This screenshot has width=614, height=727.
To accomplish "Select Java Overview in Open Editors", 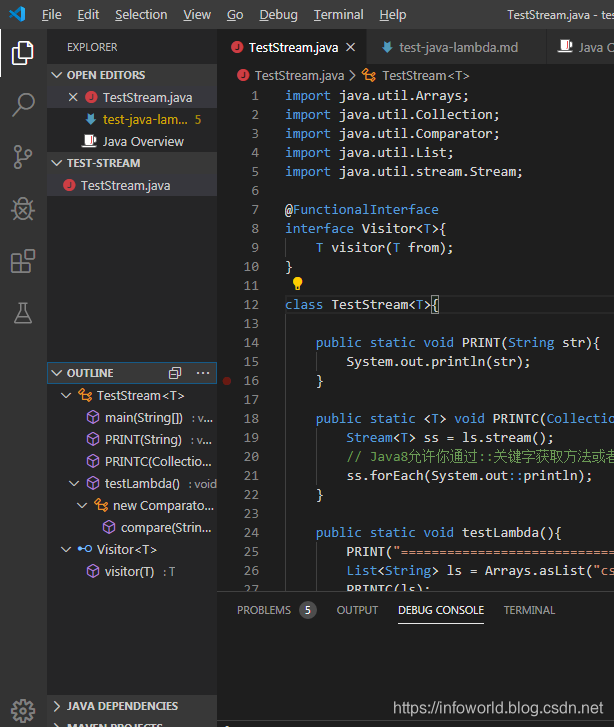I will (132, 141).
